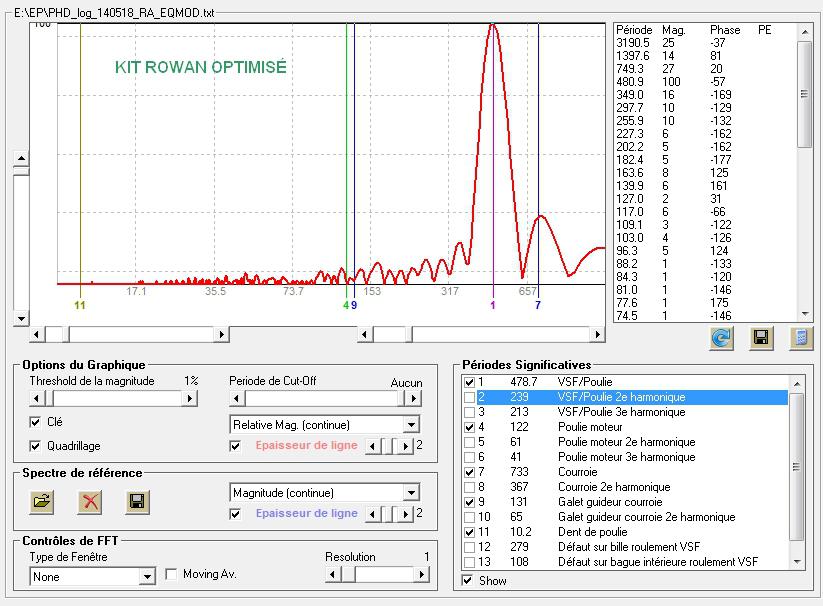The height and width of the screenshot is (606, 823).
Task: Click Periode de Cut-Off right arrow
Action: click(414, 399)
